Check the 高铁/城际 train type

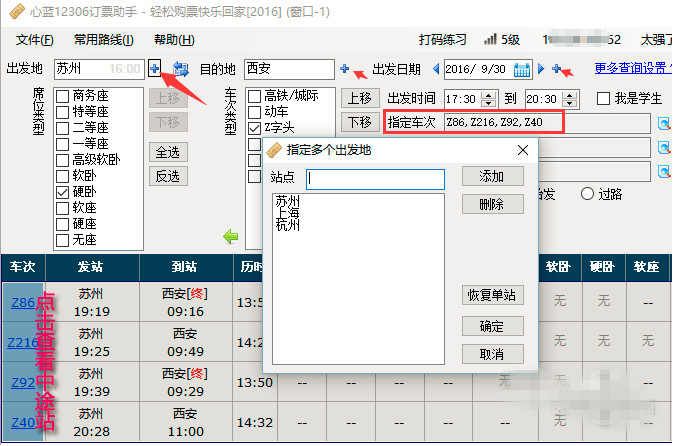tap(254, 96)
